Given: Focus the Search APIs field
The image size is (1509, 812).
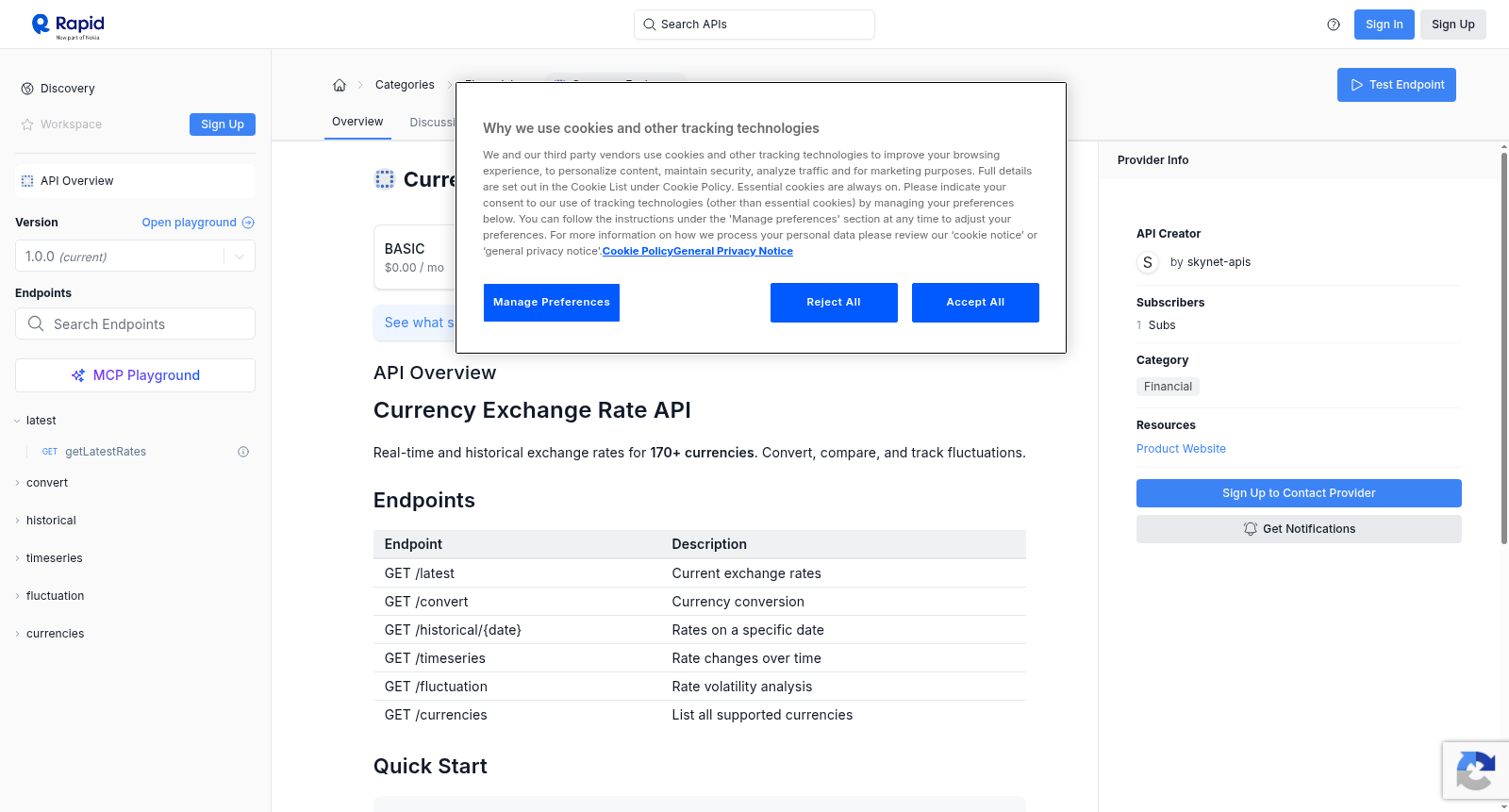Looking at the screenshot, I should point(754,25).
